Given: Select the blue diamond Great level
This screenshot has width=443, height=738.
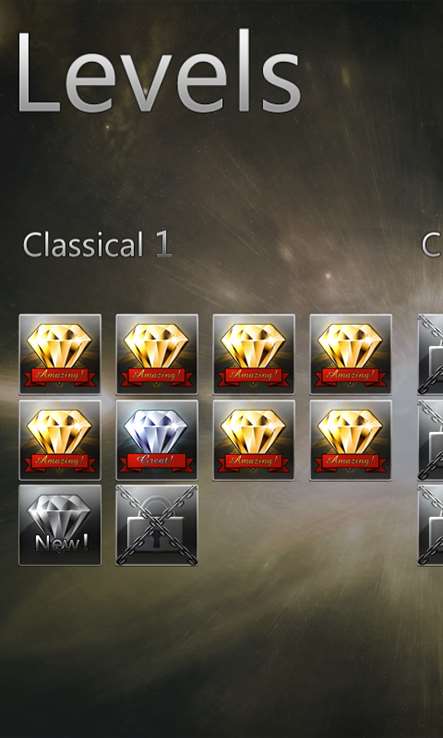Looking at the screenshot, I should 157,440.
